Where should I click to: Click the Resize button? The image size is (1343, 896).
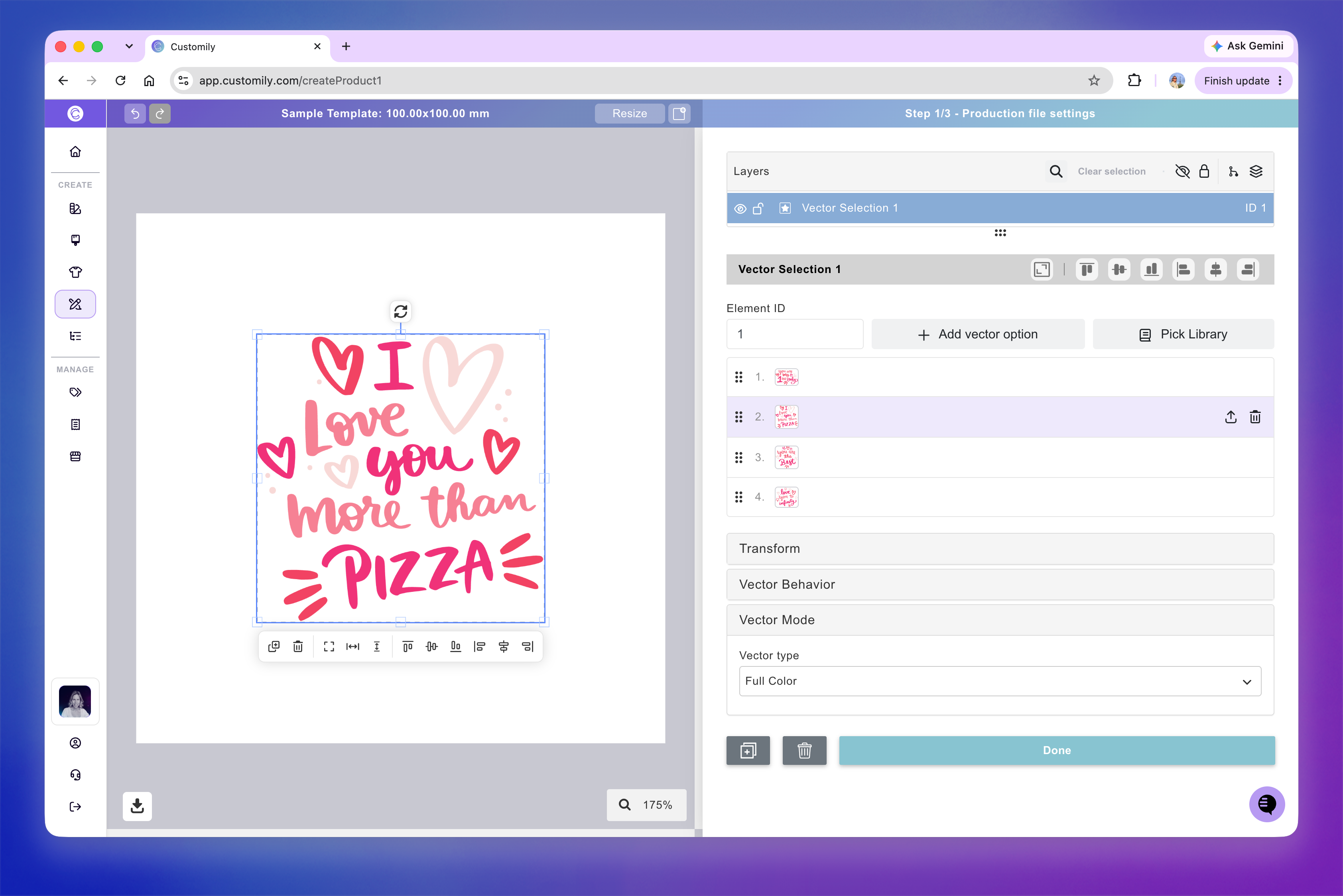[x=630, y=113]
